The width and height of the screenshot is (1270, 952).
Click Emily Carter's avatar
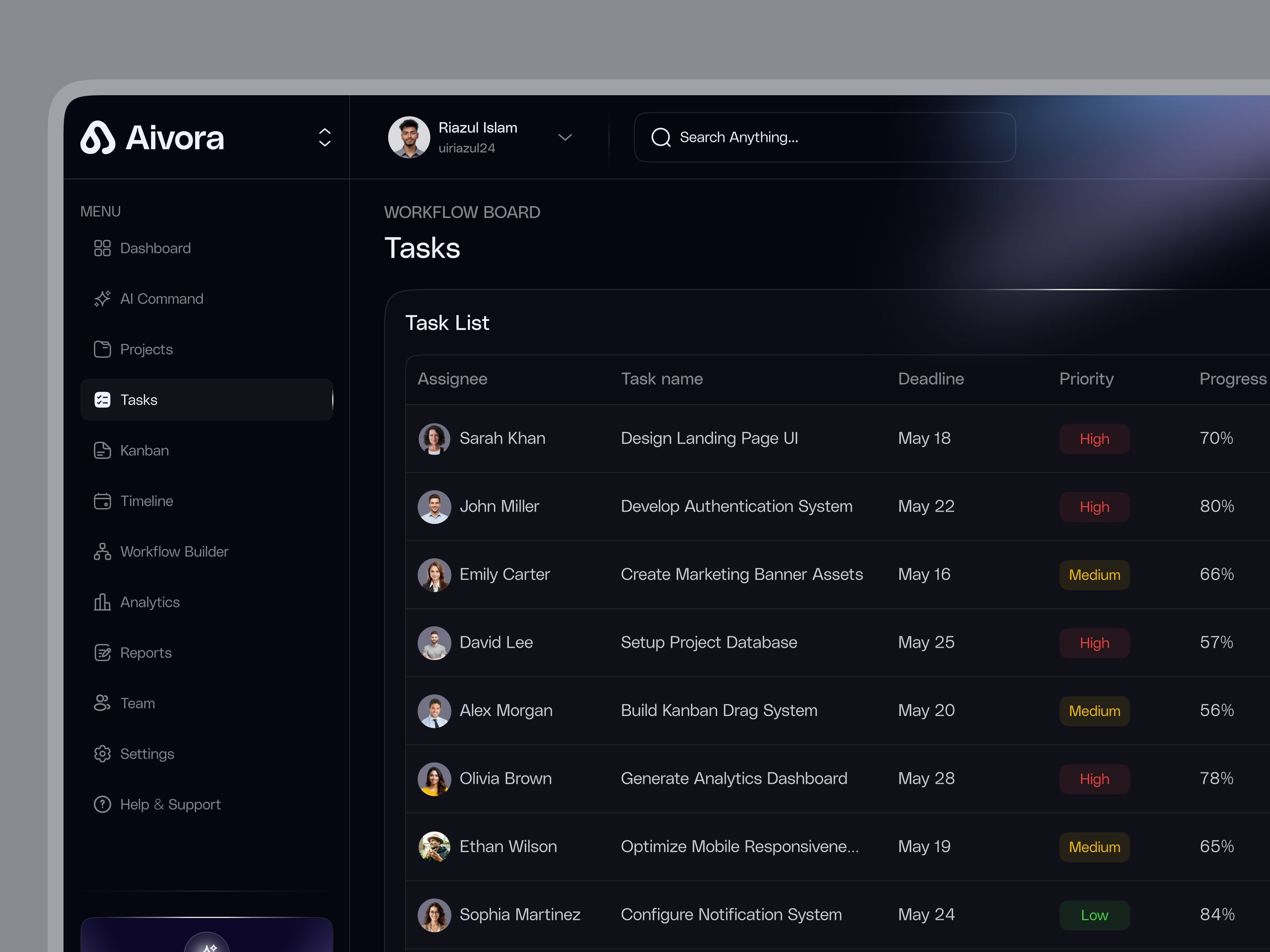point(434,574)
